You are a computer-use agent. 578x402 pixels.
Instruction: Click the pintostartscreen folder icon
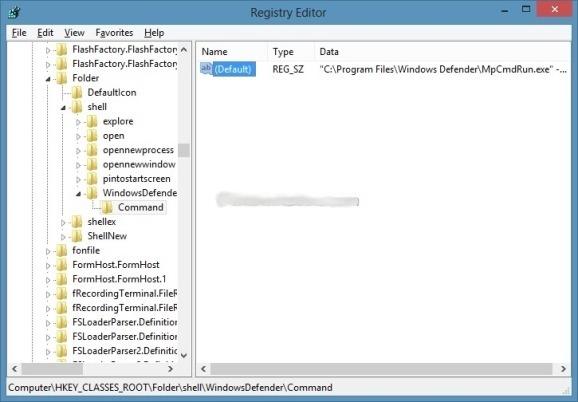pos(92,179)
